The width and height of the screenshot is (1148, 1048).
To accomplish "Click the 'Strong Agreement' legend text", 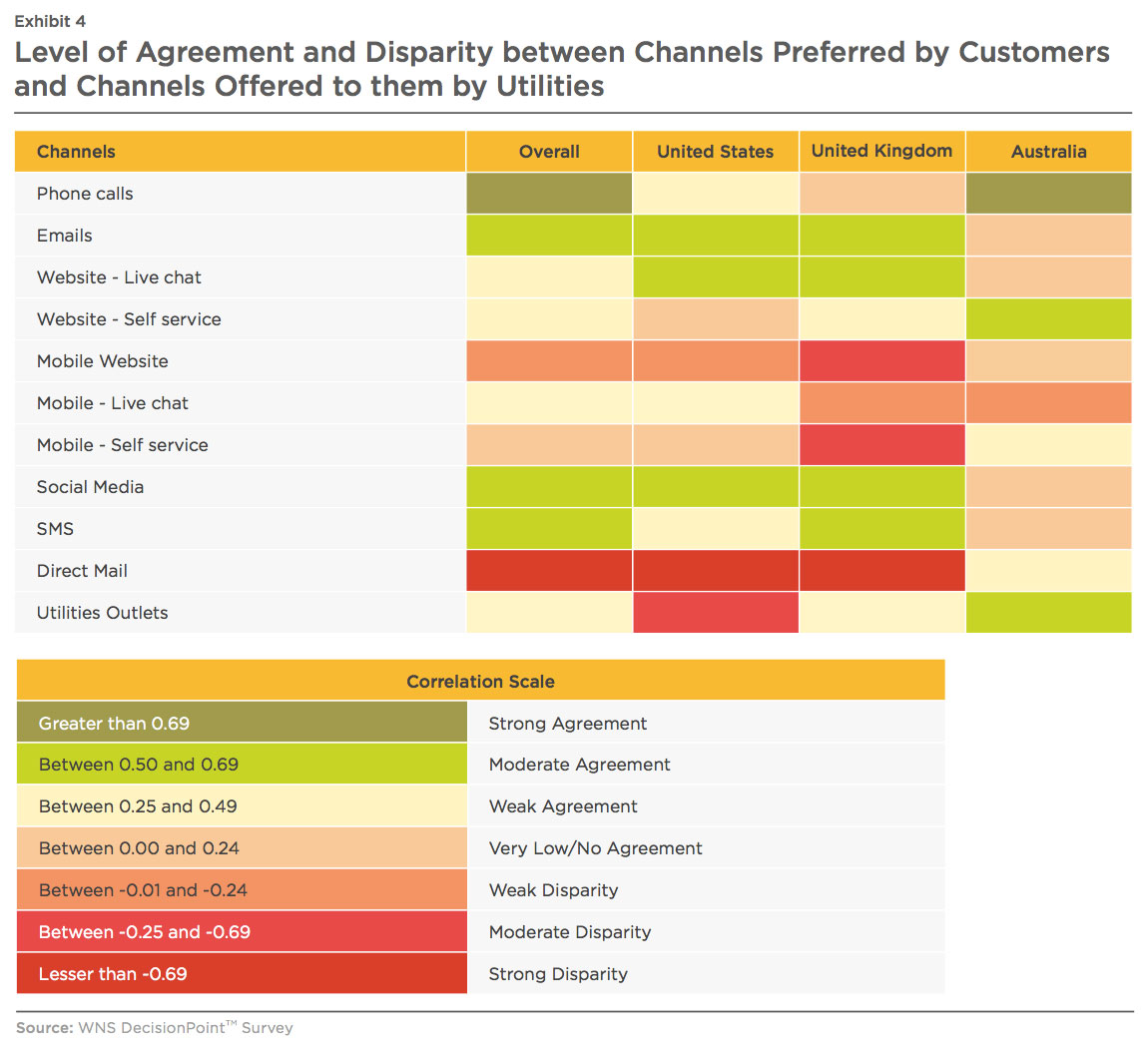I will click(567, 723).
